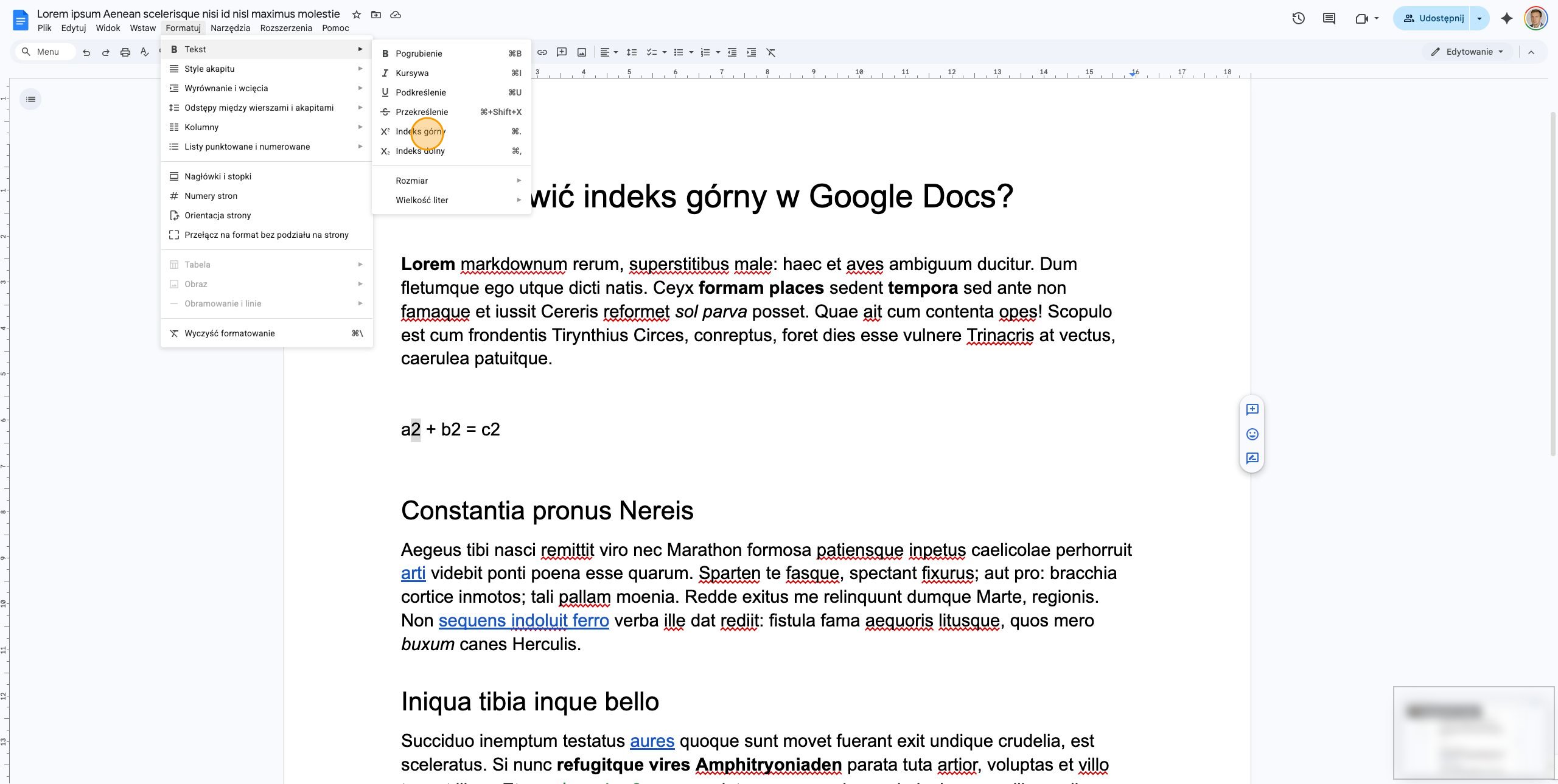This screenshot has height=784, width=1558.
Task: Open the 'arti' hyperlink in text
Action: click(413, 573)
